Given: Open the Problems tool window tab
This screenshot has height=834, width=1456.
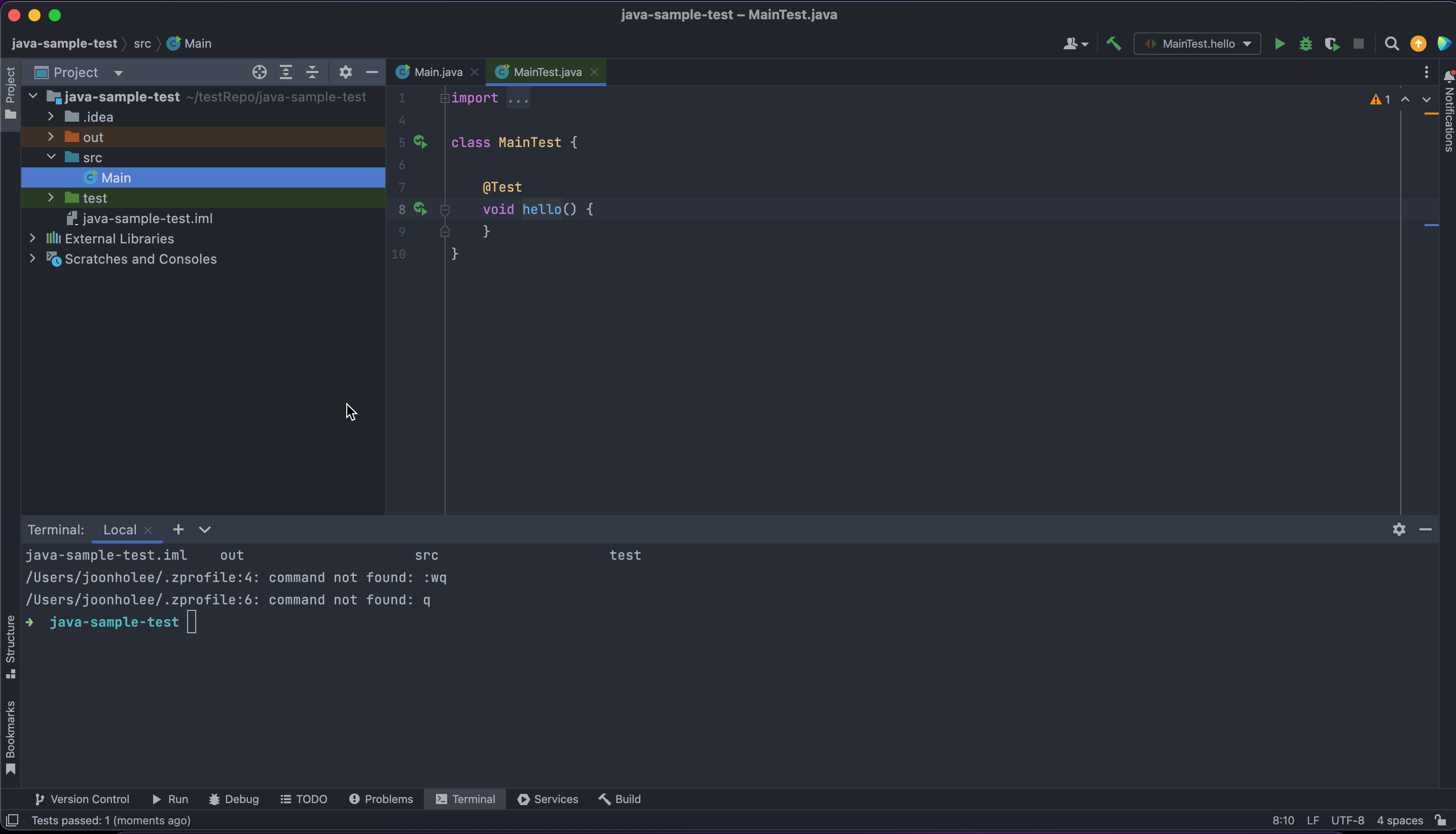Looking at the screenshot, I should (381, 799).
